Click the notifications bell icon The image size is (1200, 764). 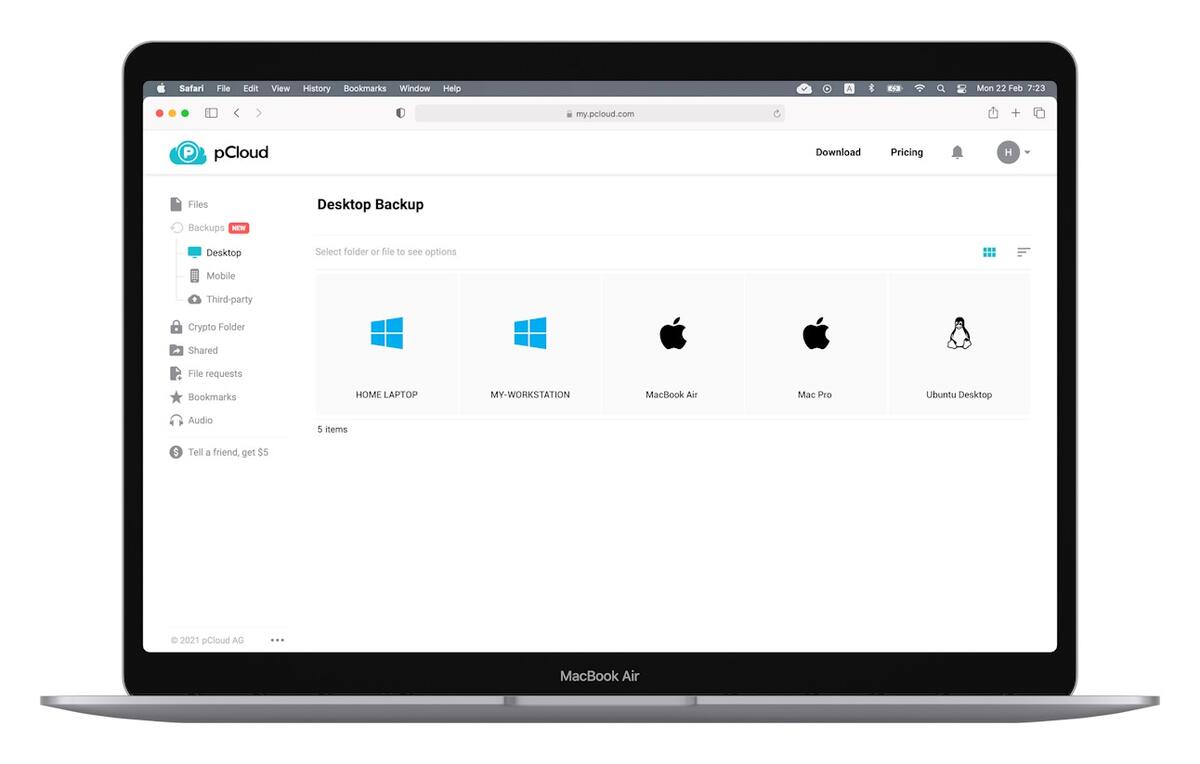point(957,152)
